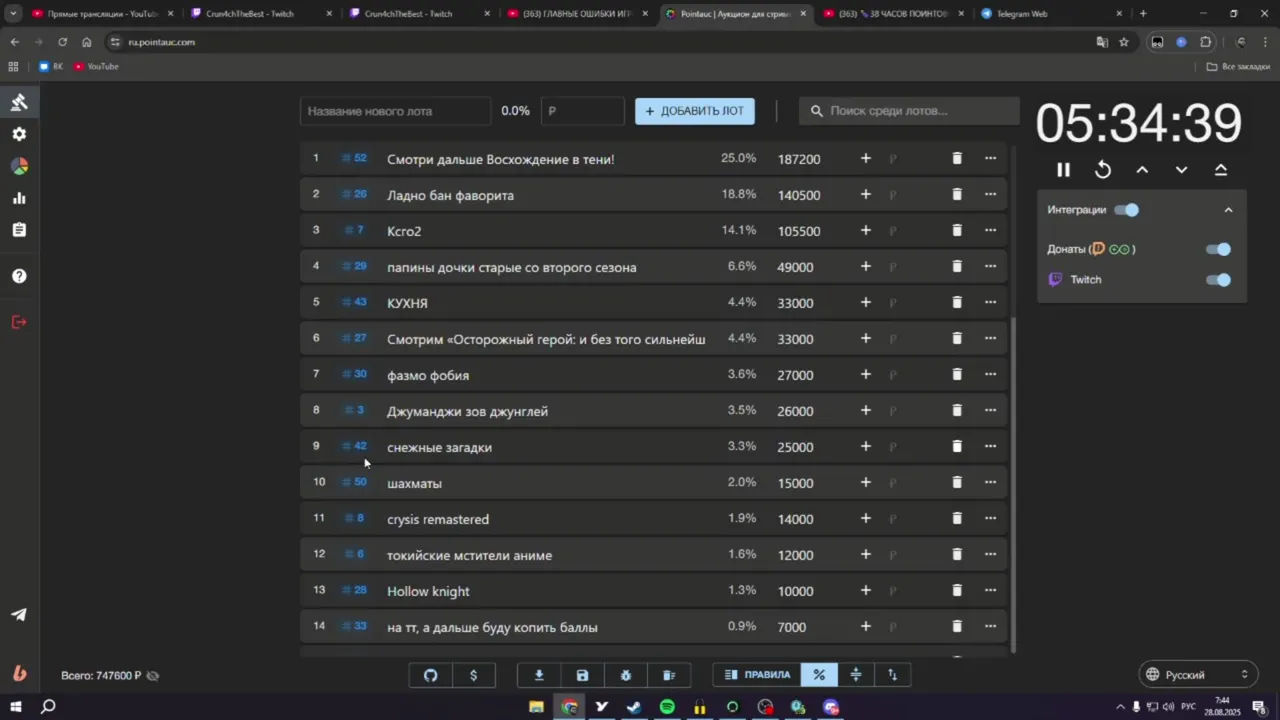Open settings gear in left sidebar
1280x720 pixels.
coord(19,134)
